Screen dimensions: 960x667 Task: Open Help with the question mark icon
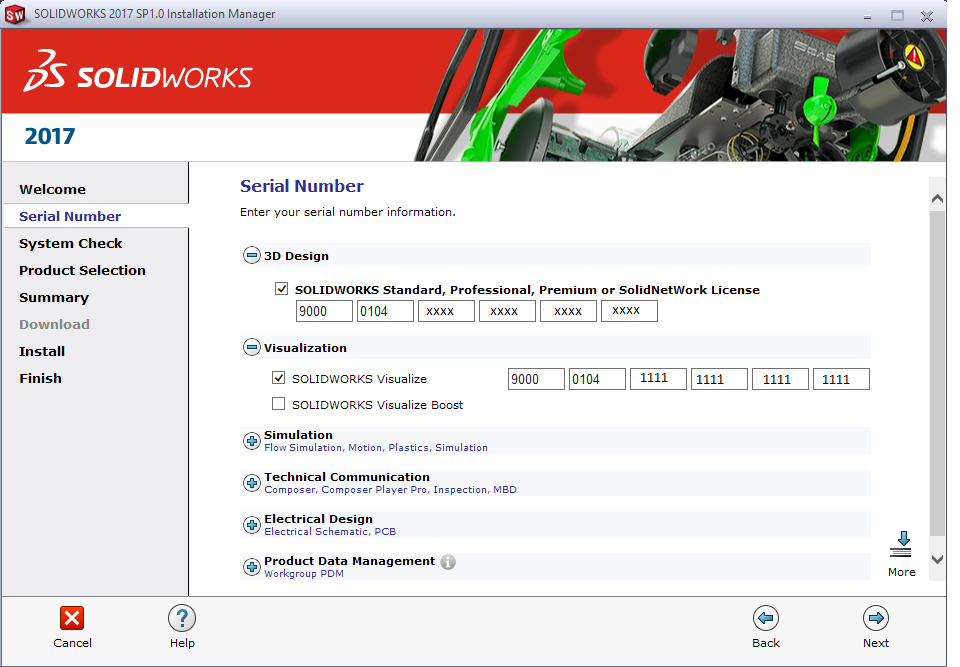[x=182, y=618]
